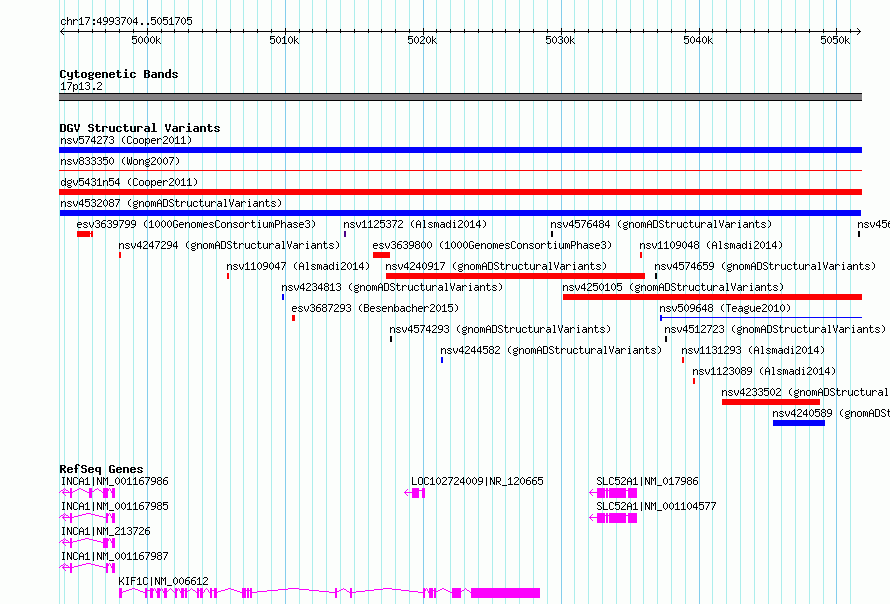
Task: Click the SLC52A1 NM_017986 gene glyph
Action: [x=613, y=493]
